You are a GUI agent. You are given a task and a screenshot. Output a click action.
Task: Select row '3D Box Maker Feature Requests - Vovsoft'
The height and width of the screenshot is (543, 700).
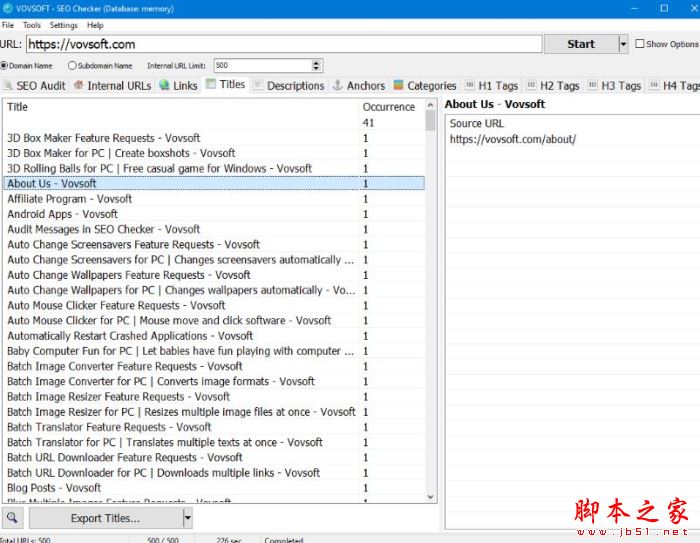pyautogui.click(x=214, y=138)
